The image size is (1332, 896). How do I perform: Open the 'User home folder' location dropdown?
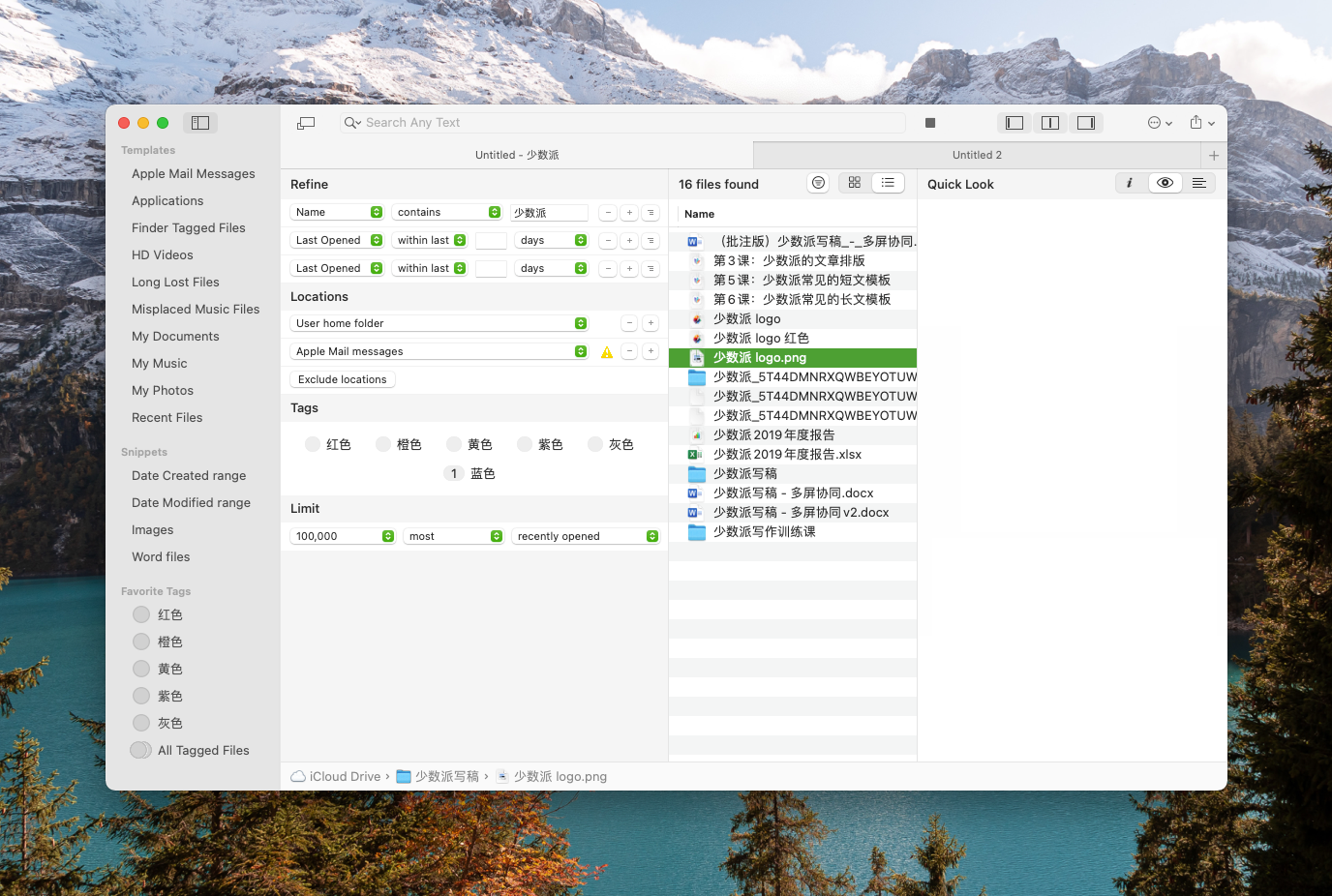coord(439,322)
